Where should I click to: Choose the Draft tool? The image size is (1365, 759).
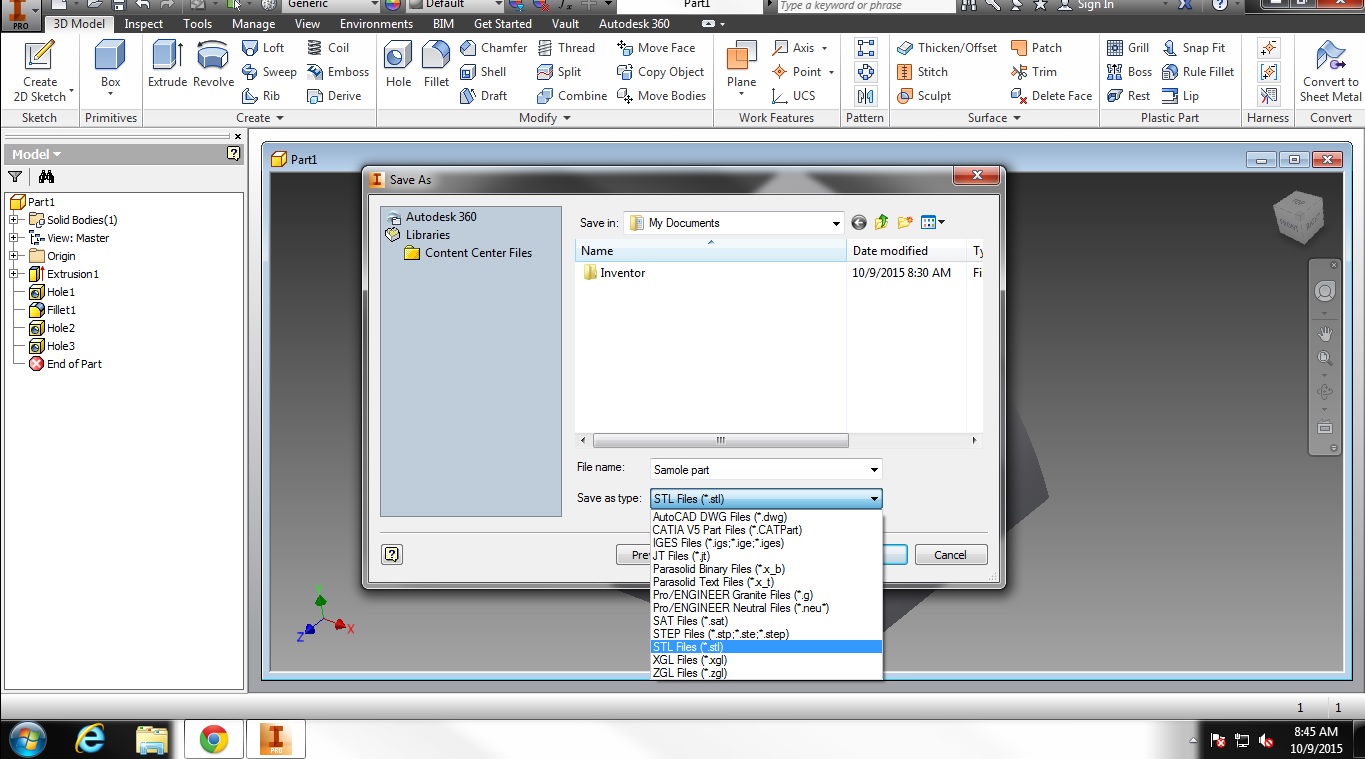(x=483, y=96)
